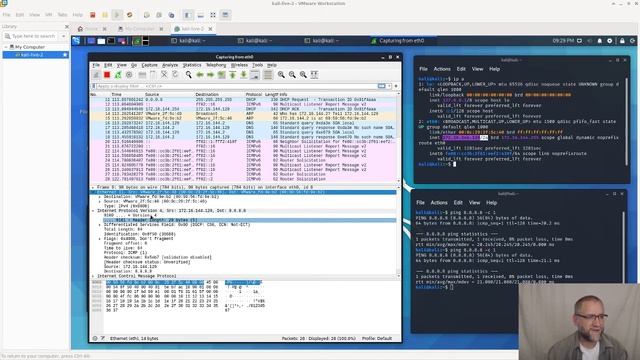This screenshot has height=360, width=640.
Task: Open the Wireshark Statistics menu
Action: (192, 65)
